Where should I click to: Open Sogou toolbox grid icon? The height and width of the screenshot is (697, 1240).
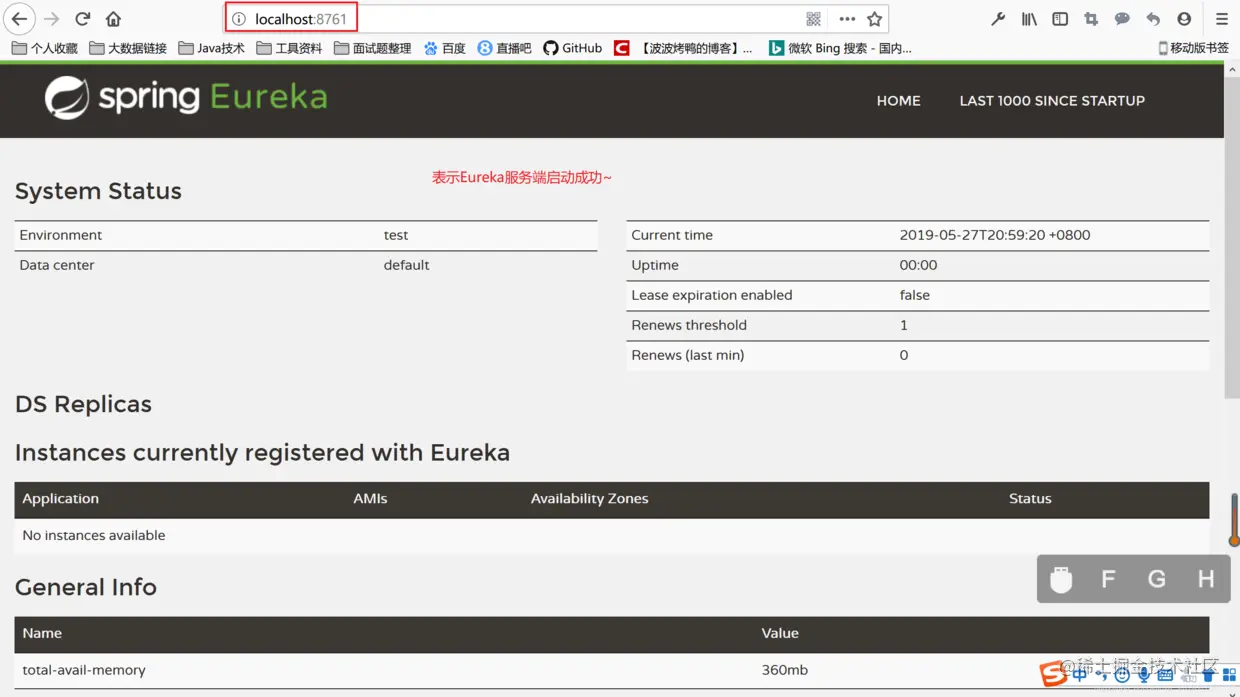tap(1230, 676)
